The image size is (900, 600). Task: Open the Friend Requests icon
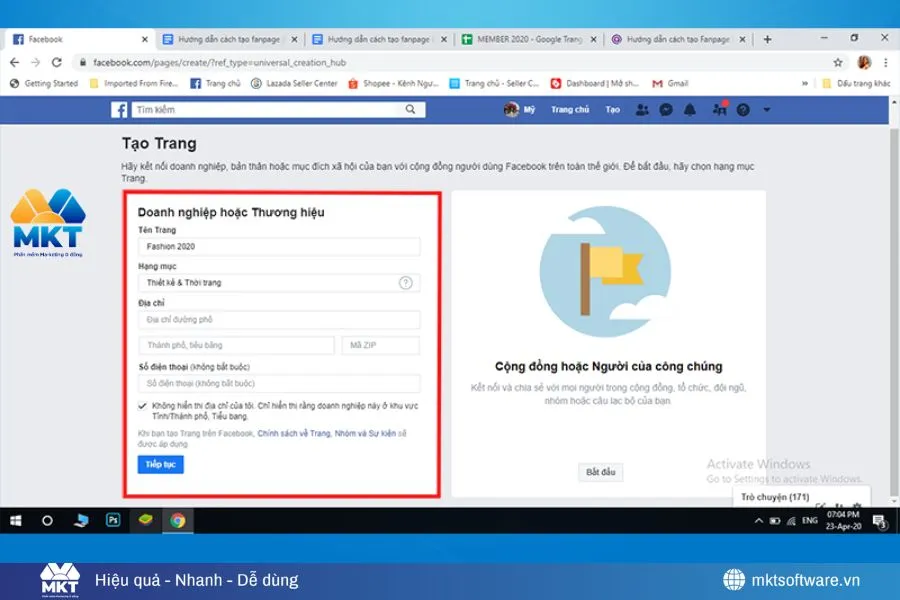click(x=641, y=110)
